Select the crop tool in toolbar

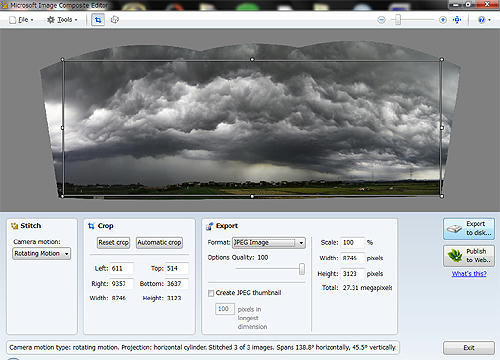point(98,20)
